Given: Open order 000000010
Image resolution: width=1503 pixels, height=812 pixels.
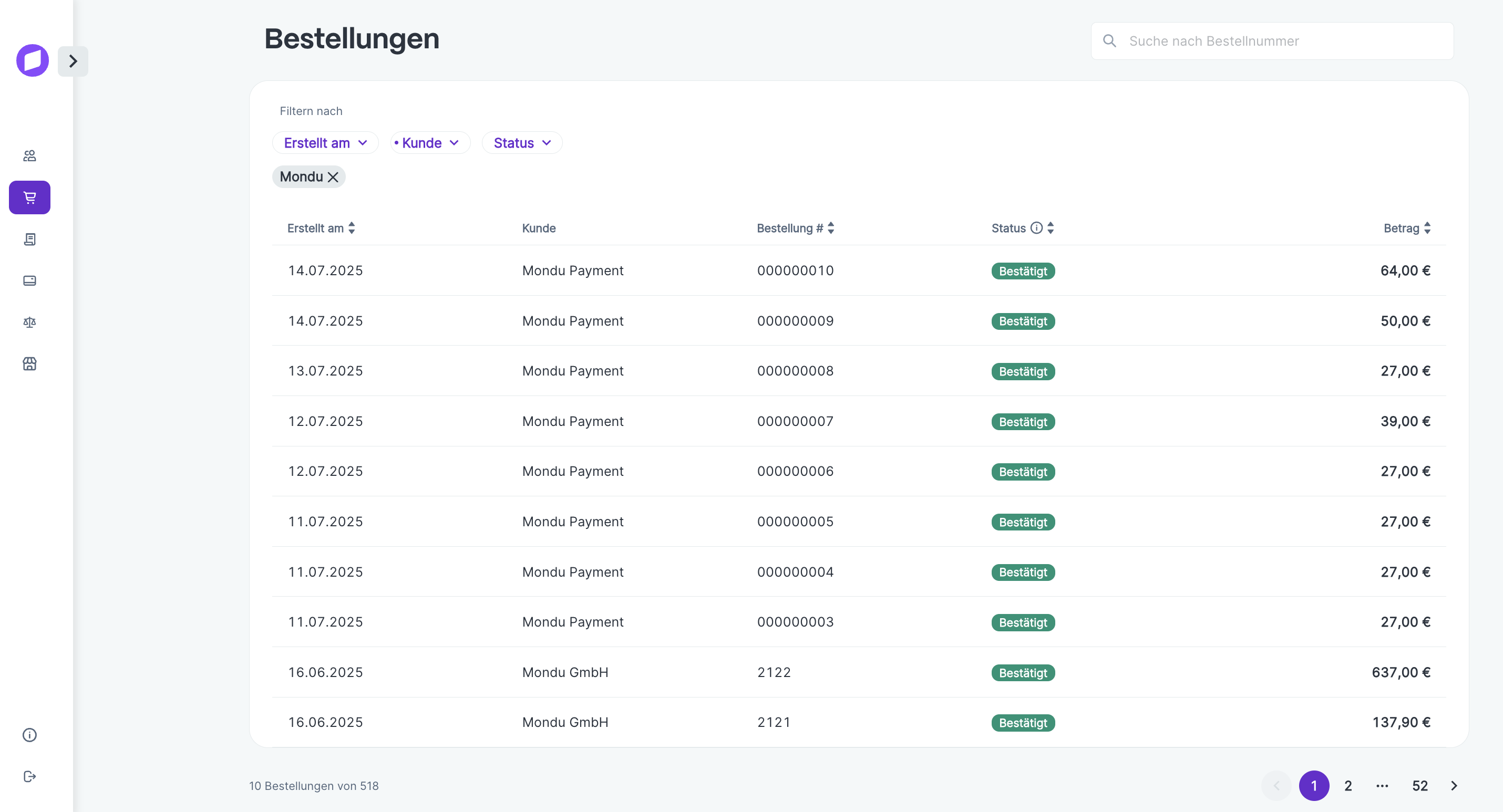Looking at the screenshot, I should (x=859, y=270).
